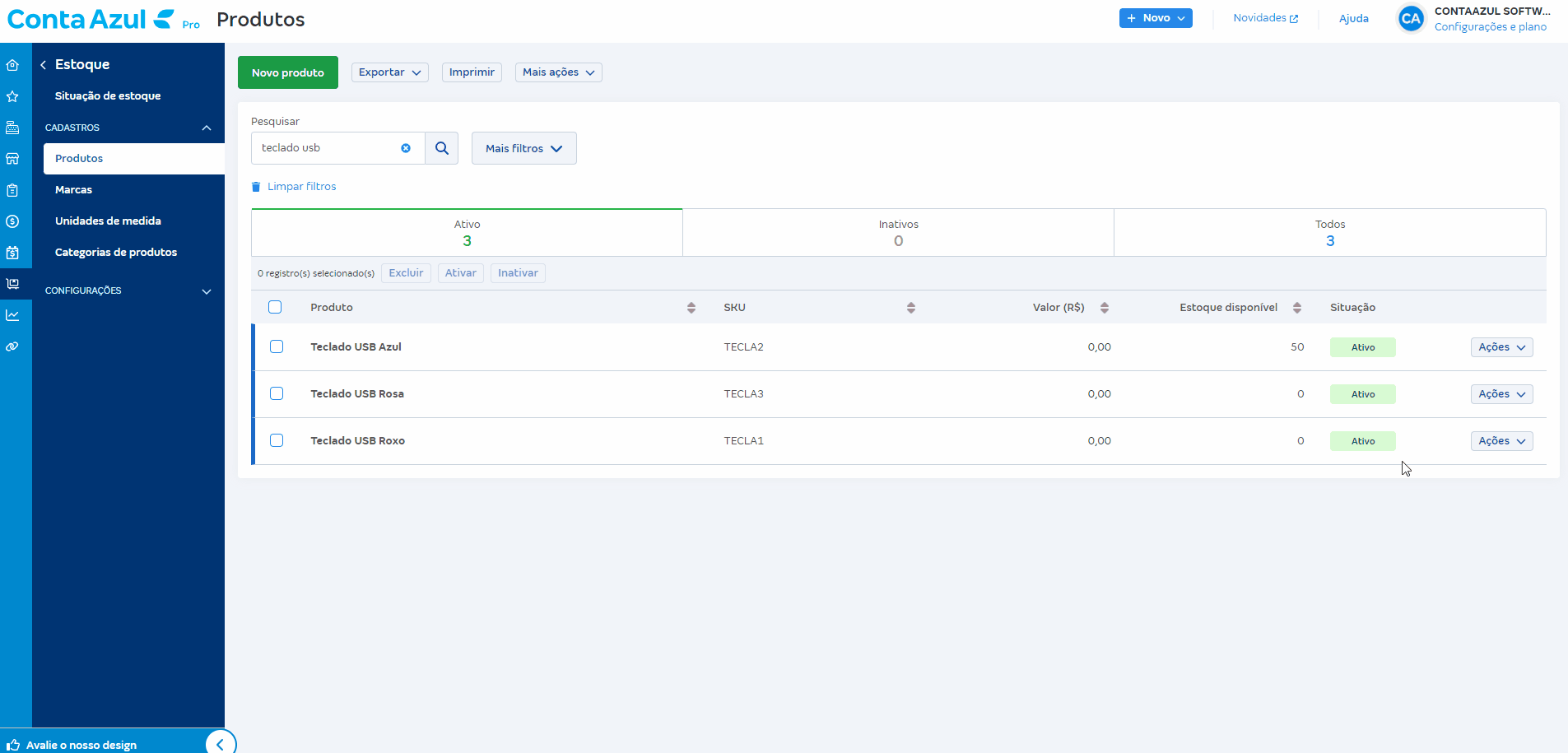Sort the Produto column with its arrows

click(x=691, y=308)
